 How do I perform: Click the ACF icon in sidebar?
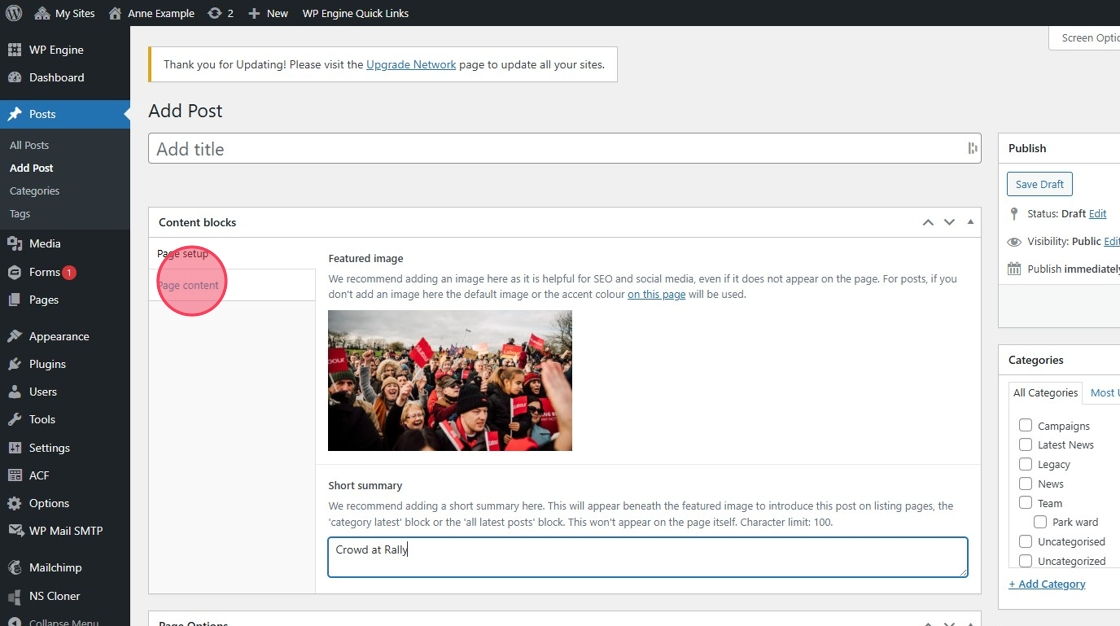14,475
